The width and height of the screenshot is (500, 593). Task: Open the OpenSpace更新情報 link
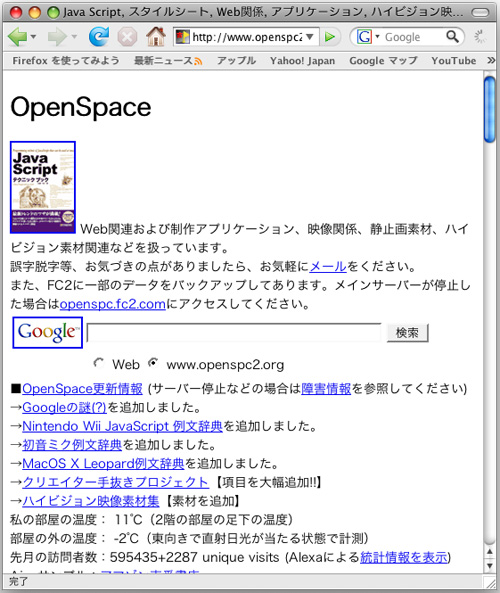pyautogui.click(x=82, y=389)
